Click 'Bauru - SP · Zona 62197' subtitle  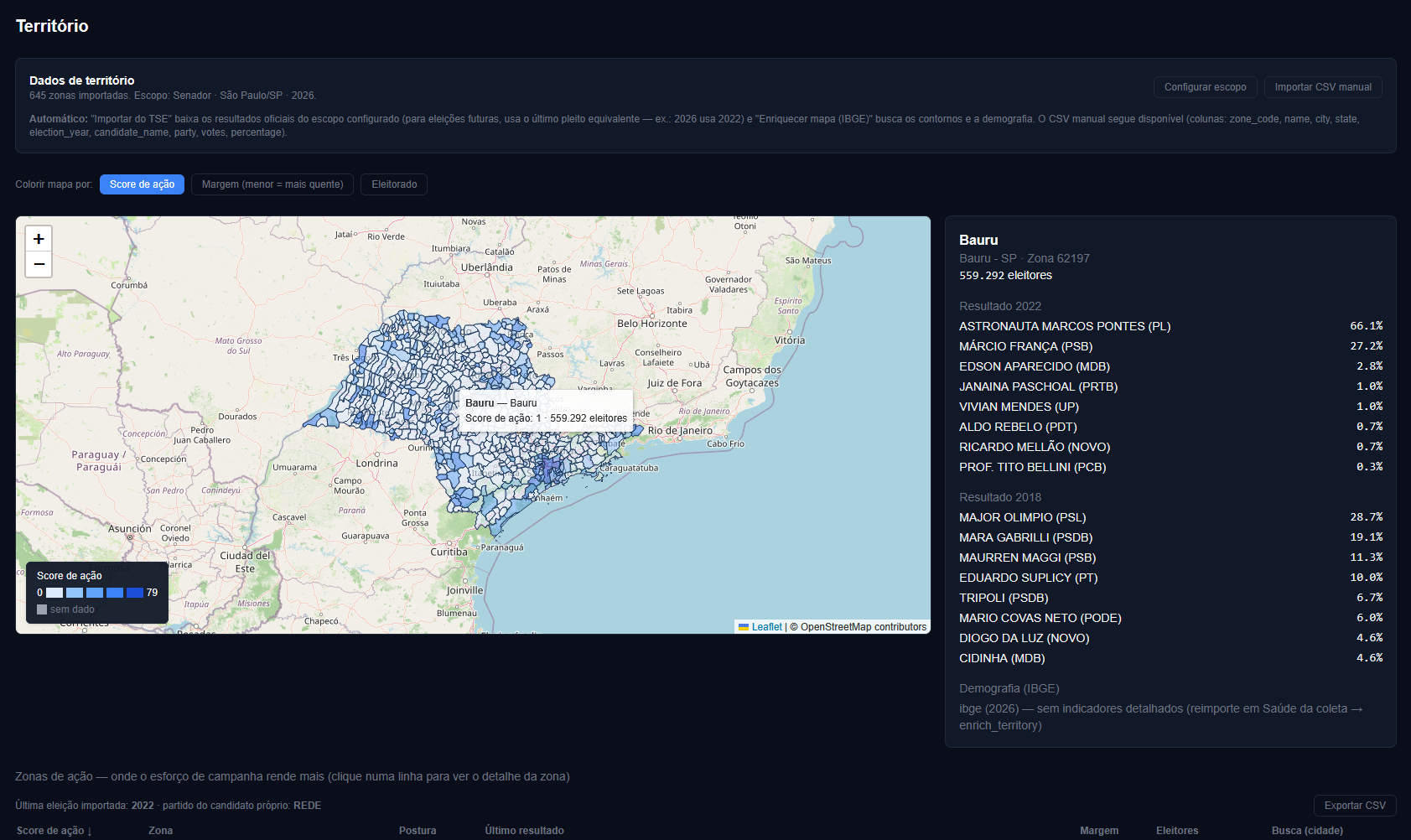[1025, 258]
